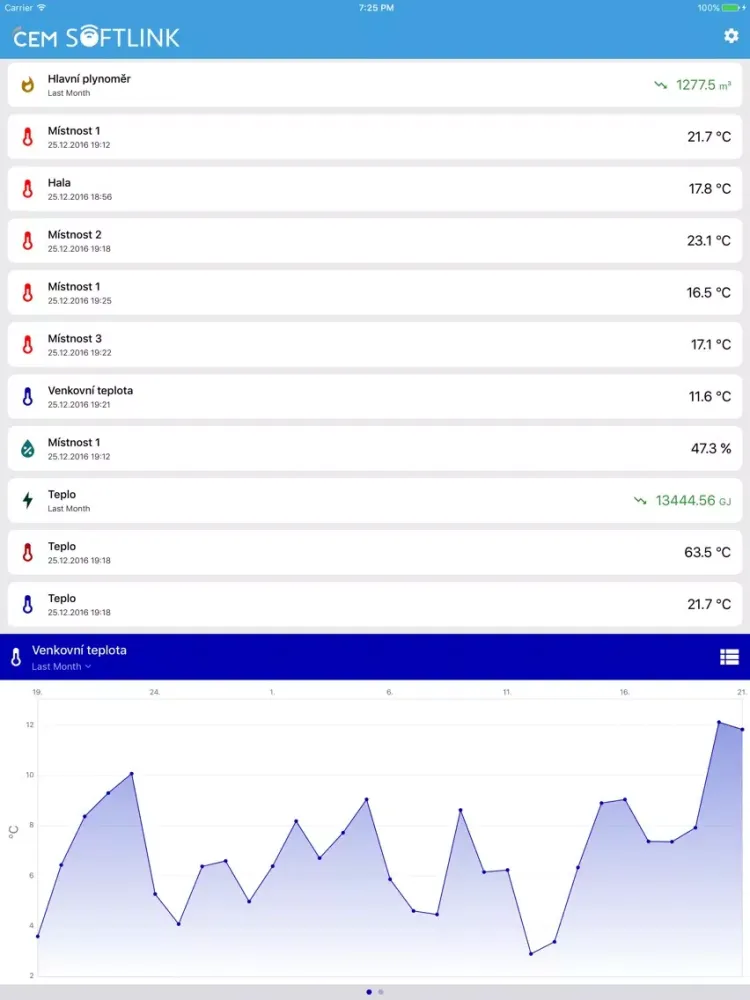Tap the highest data point on the chart

(x=719, y=722)
